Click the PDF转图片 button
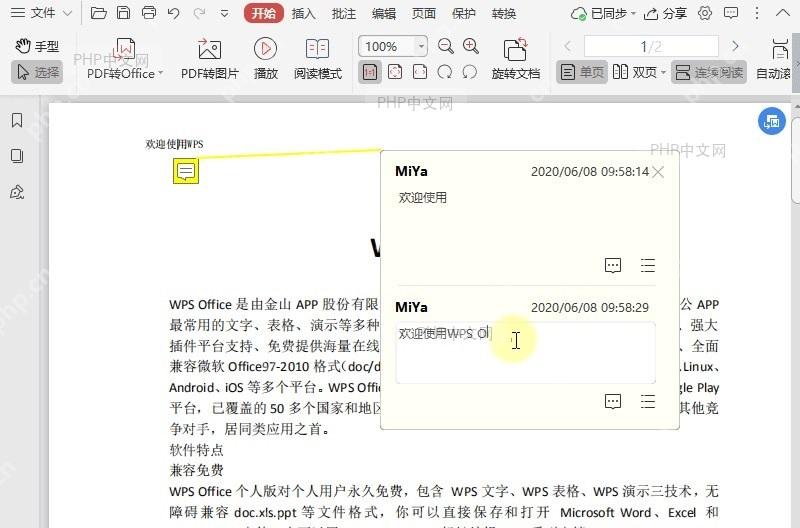Viewport: 800px width, 528px height. 210,59
